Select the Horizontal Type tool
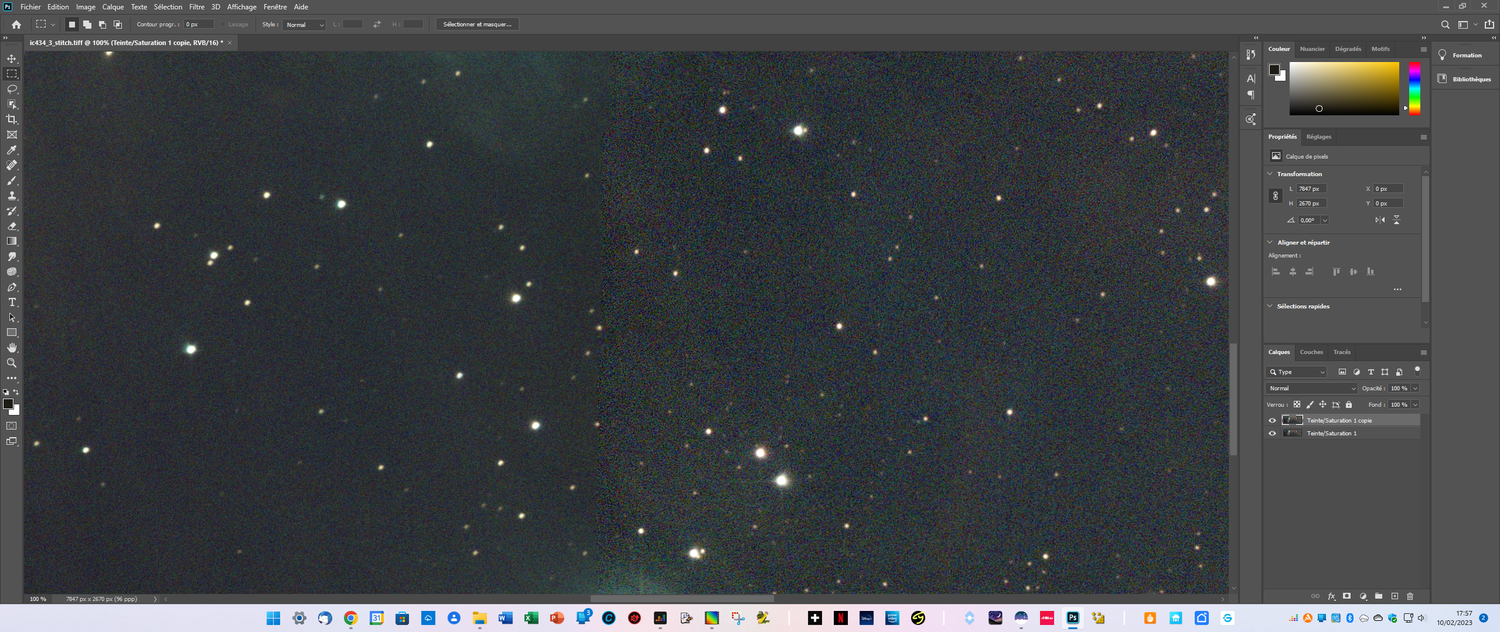This screenshot has width=1500, height=632. [x=12, y=302]
